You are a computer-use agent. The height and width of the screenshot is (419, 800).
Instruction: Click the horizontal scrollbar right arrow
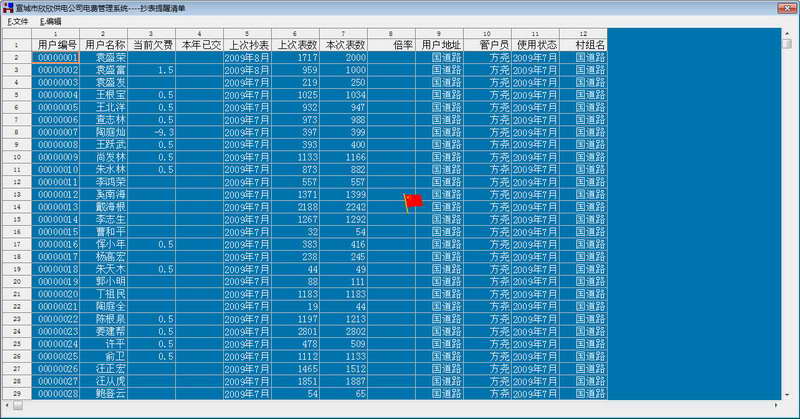click(776, 405)
